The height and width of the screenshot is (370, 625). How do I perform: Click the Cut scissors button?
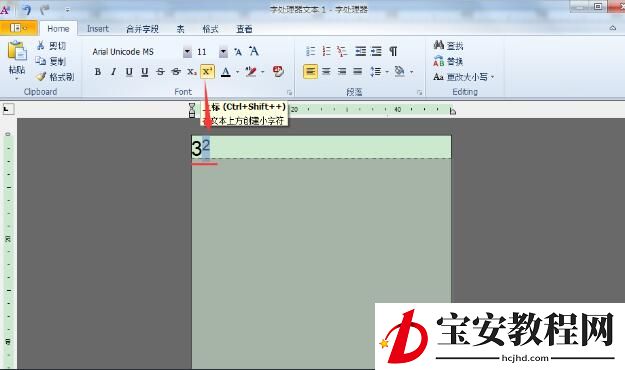51,45
